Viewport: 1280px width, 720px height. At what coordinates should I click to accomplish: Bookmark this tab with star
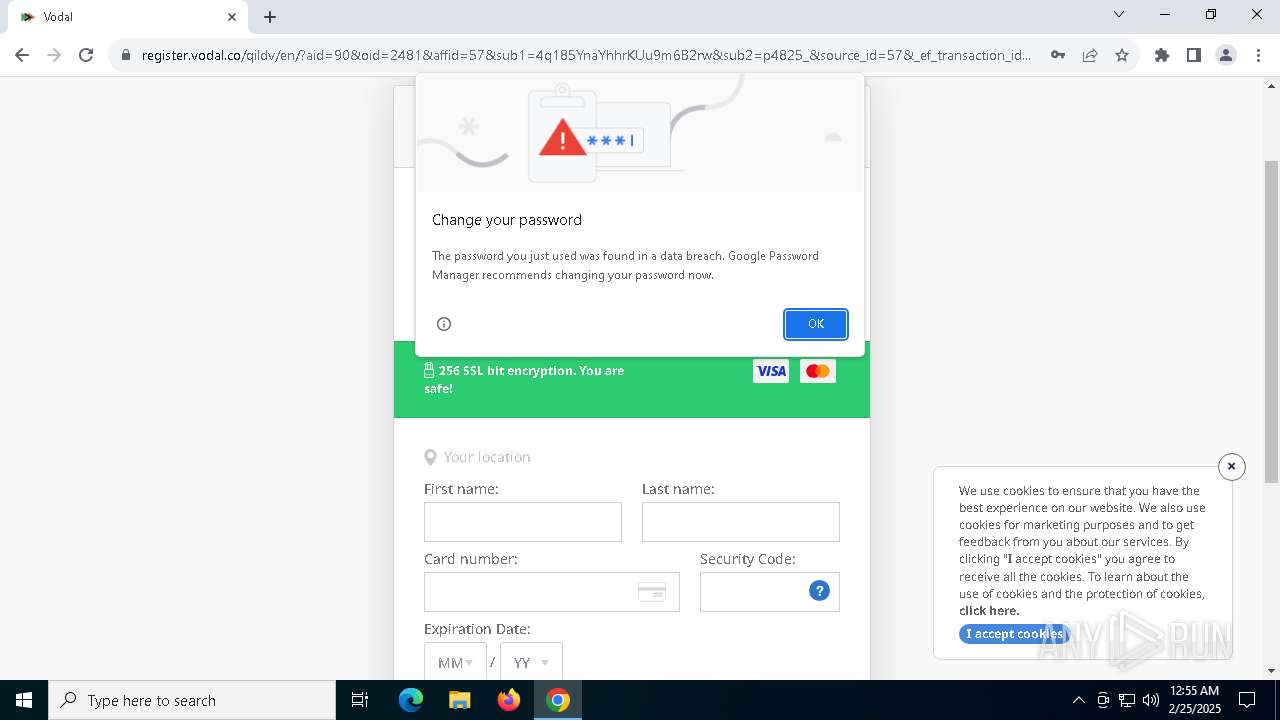1122,55
